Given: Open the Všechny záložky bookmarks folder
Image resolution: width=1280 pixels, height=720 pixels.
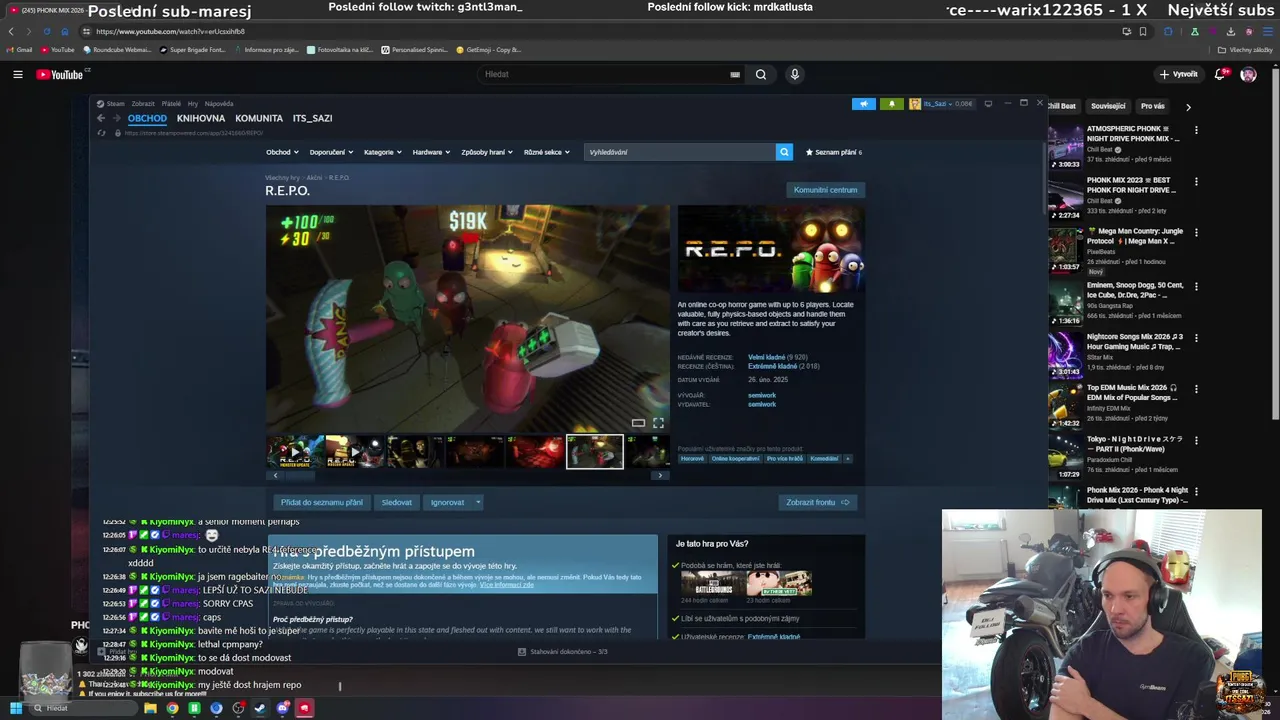Looking at the screenshot, I should [x=1245, y=49].
